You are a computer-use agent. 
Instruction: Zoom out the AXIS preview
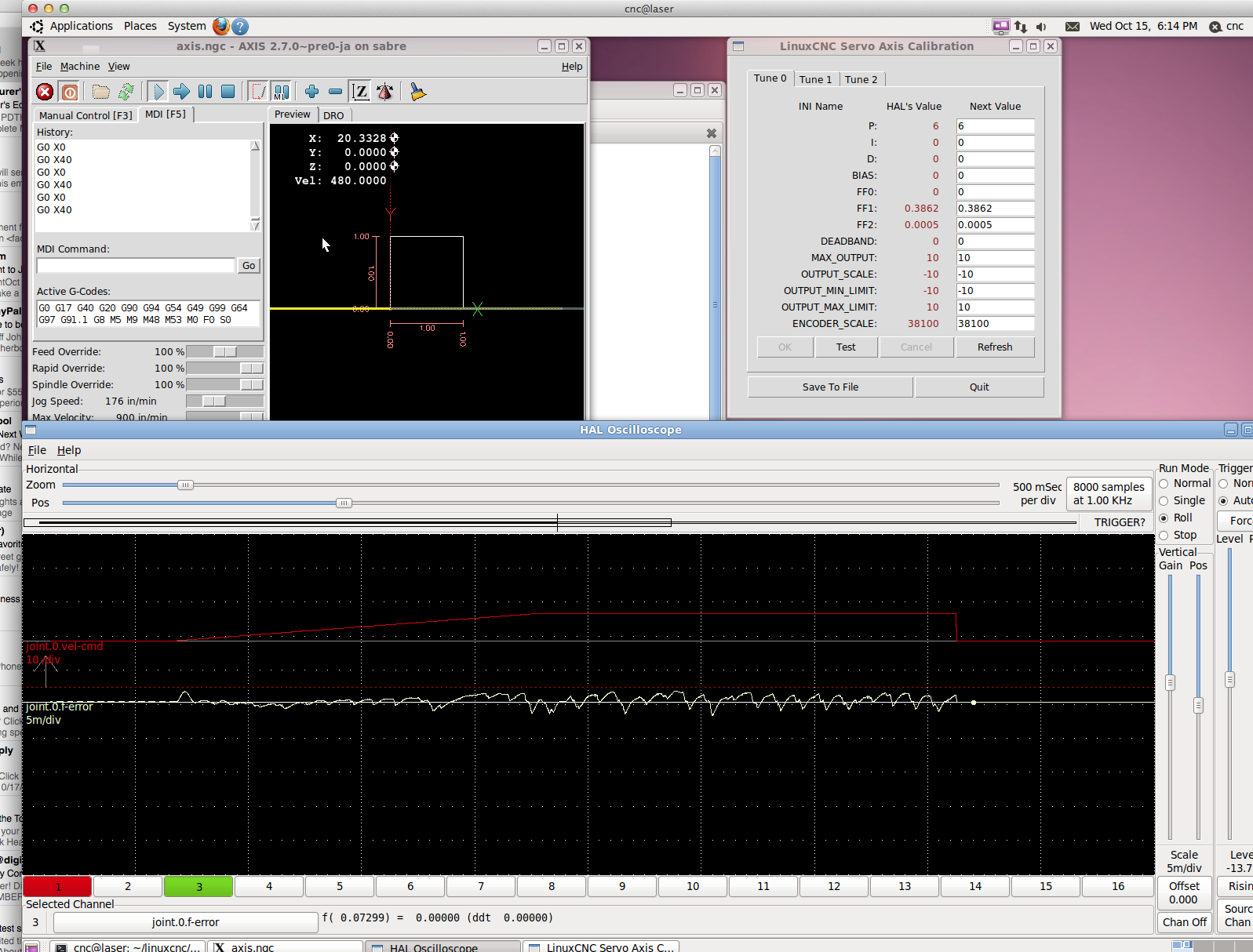tap(335, 92)
